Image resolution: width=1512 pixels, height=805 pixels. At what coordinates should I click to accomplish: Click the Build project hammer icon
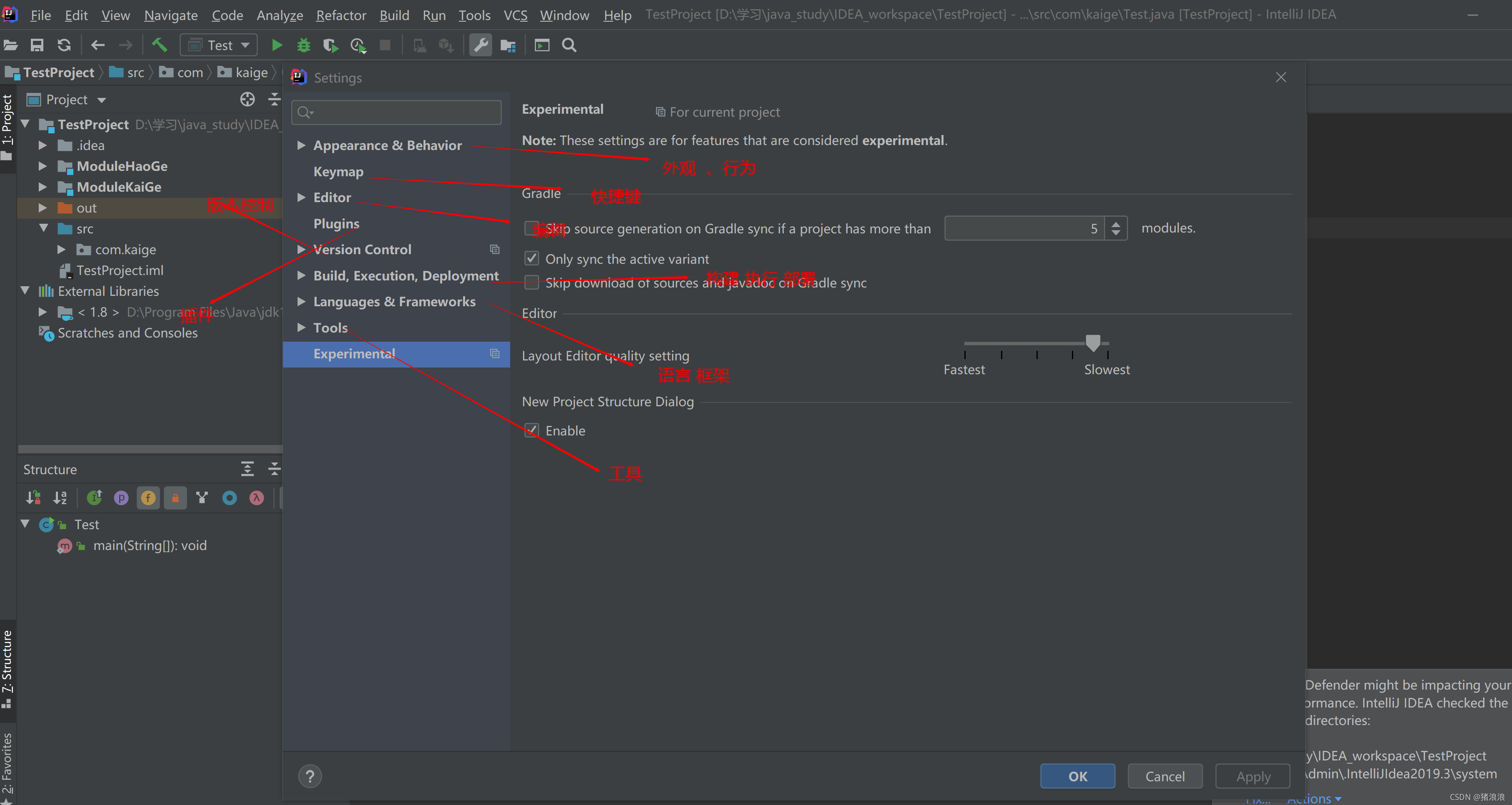(x=160, y=45)
